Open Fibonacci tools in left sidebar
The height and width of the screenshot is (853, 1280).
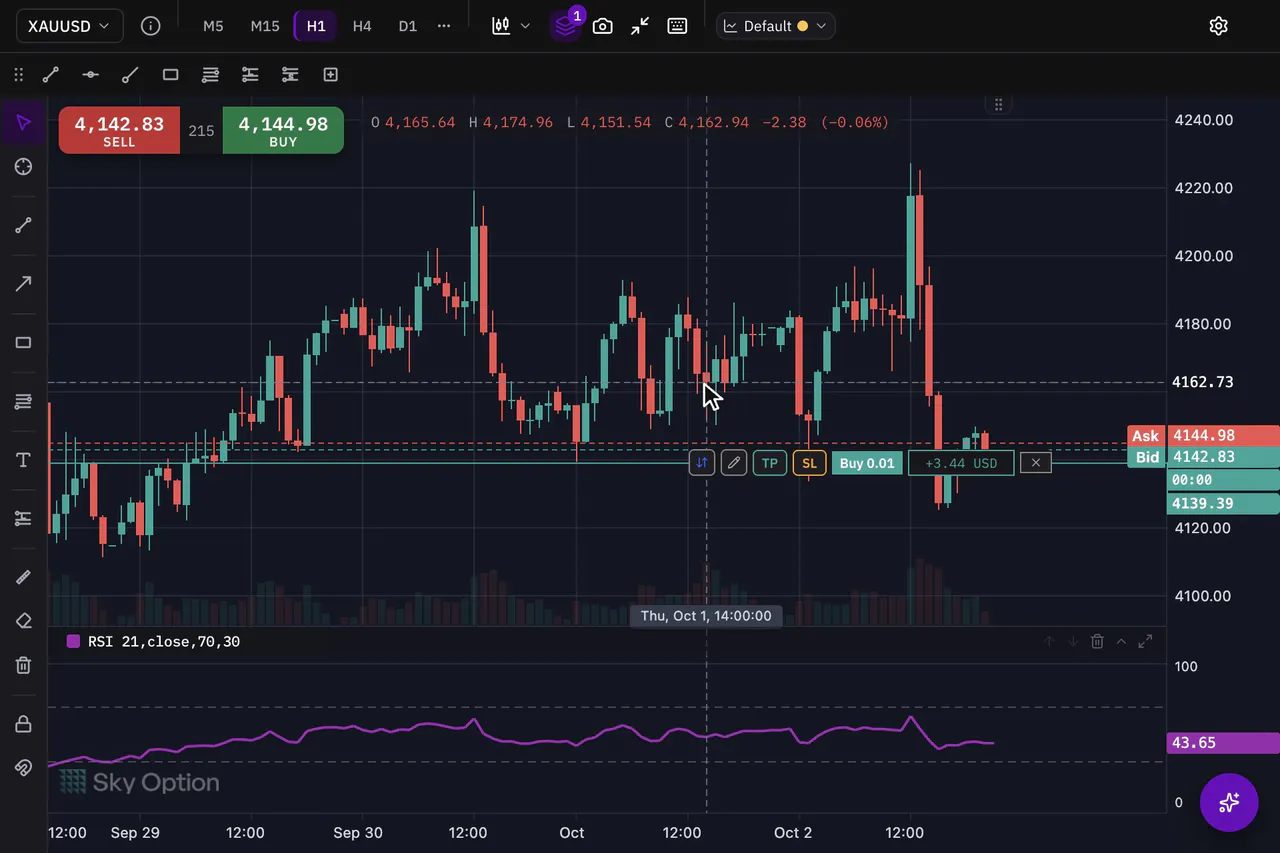[x=24, y=401]
